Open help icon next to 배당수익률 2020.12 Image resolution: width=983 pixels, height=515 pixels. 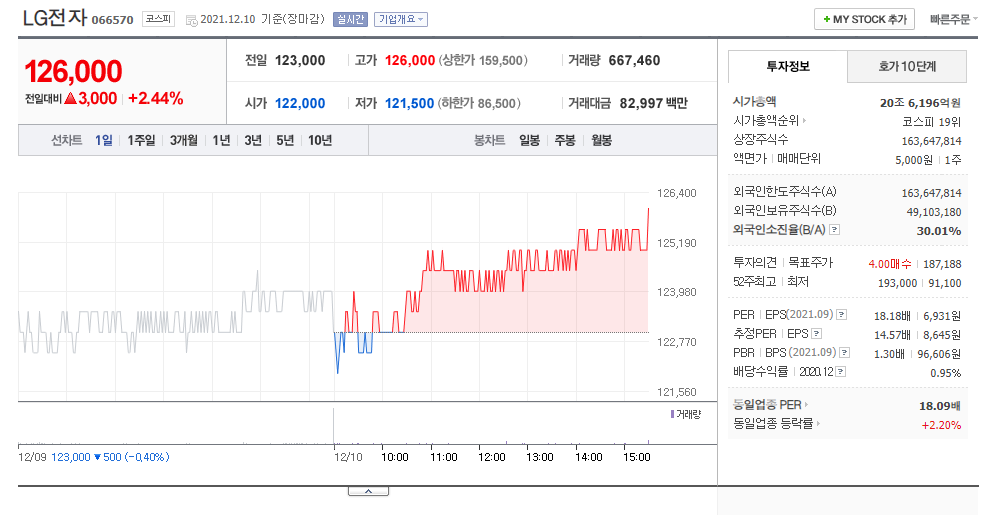(841, 372)
